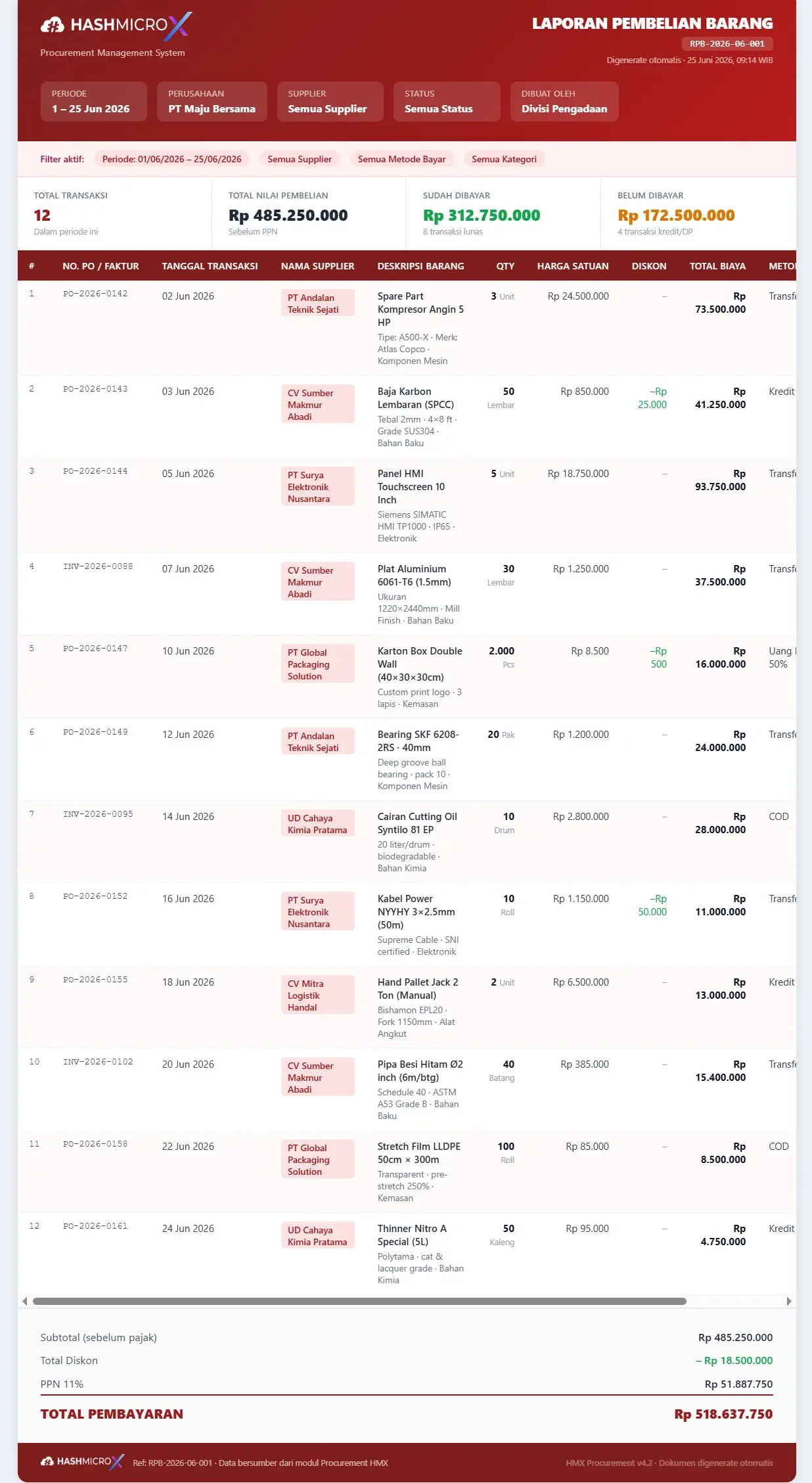The width and height of the screenshot is (812, 1483).
Task: Select the Dibuat Oleh Divisi Pengadaan box
Action: 564,102
